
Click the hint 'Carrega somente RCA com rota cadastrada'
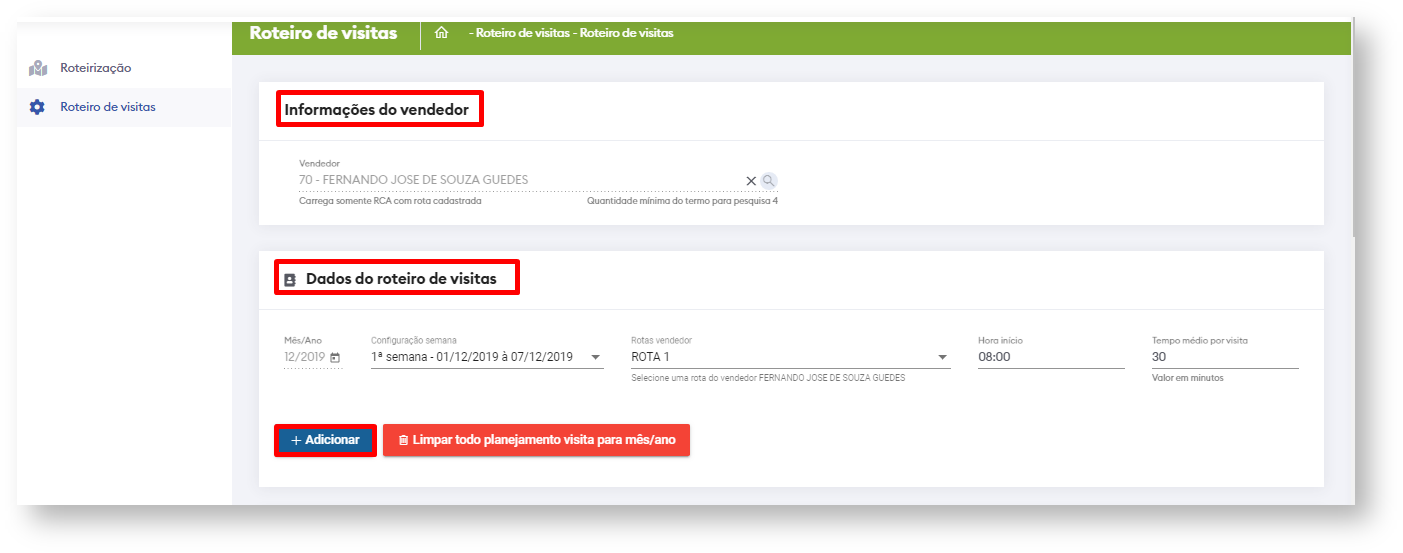(391, 201)
